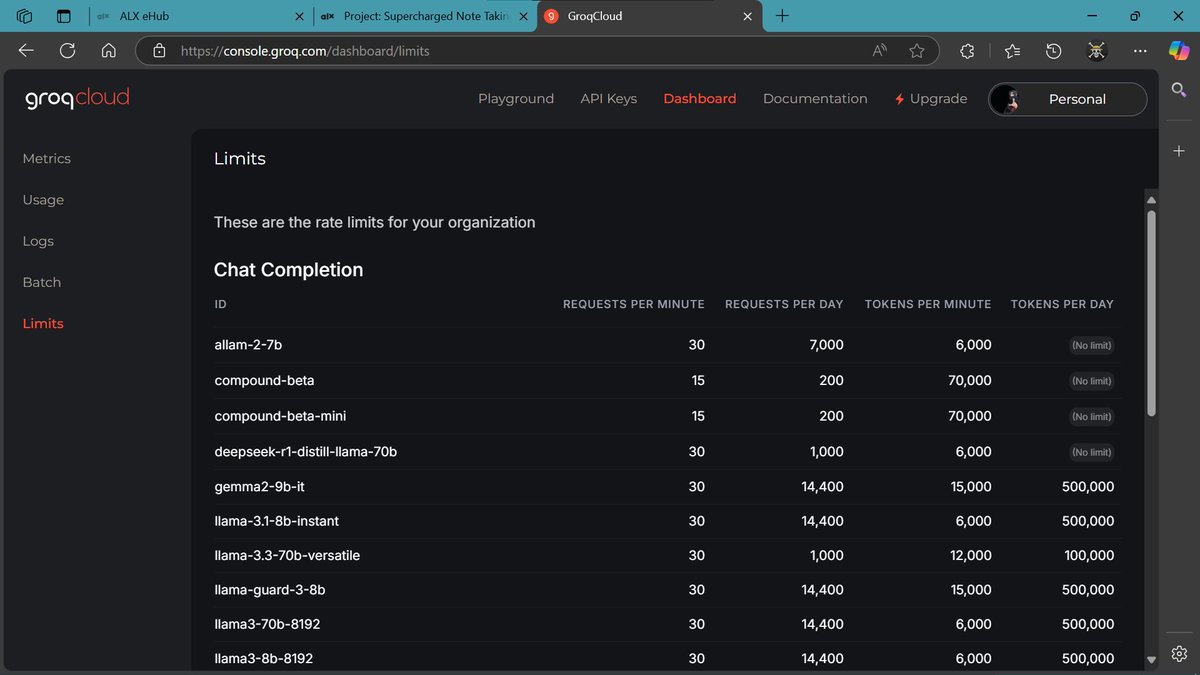Open the Personal organization dropdown
This screenshot has height=675, width=1200.
tap(1067, 99)
